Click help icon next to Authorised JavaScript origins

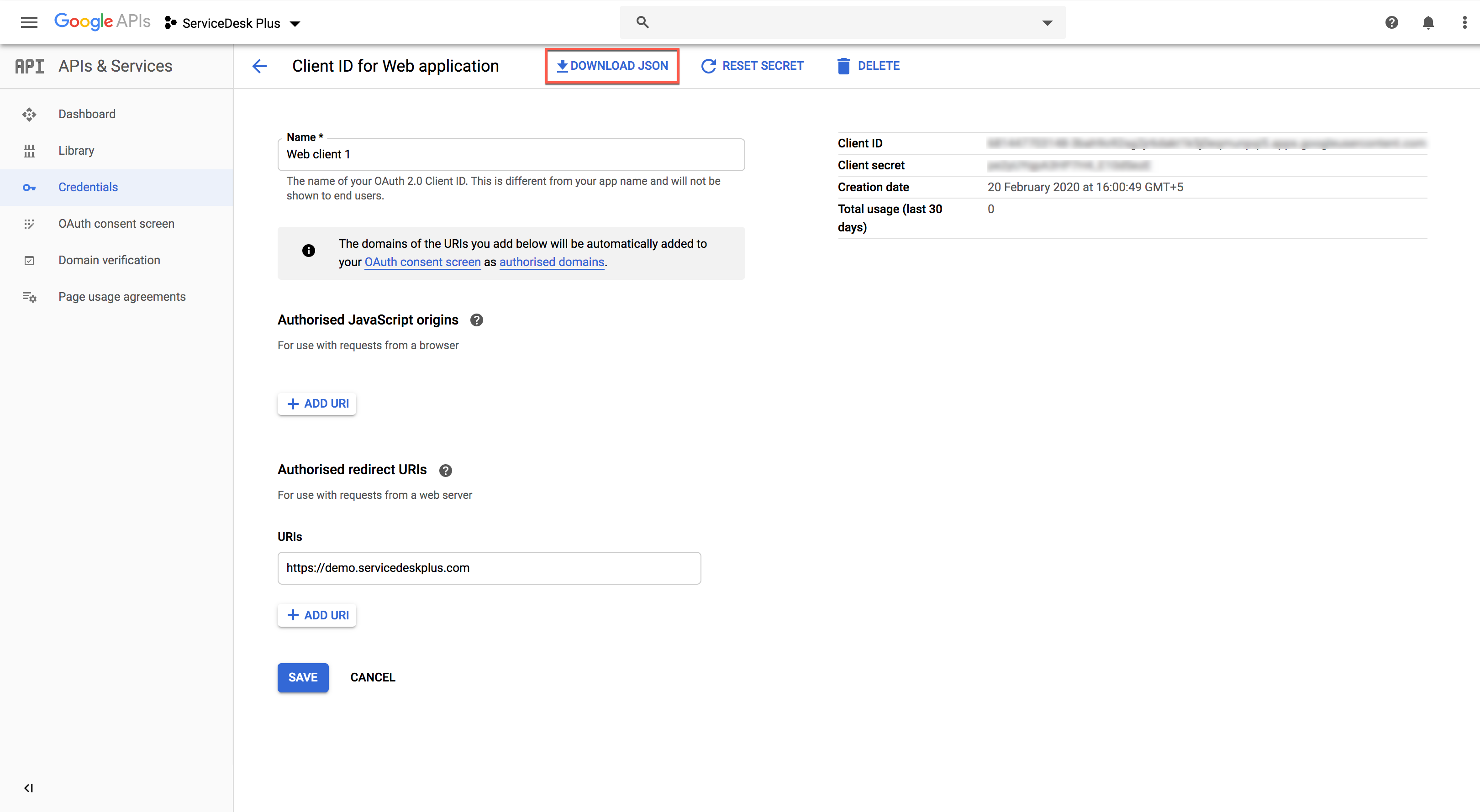point(476,320)
